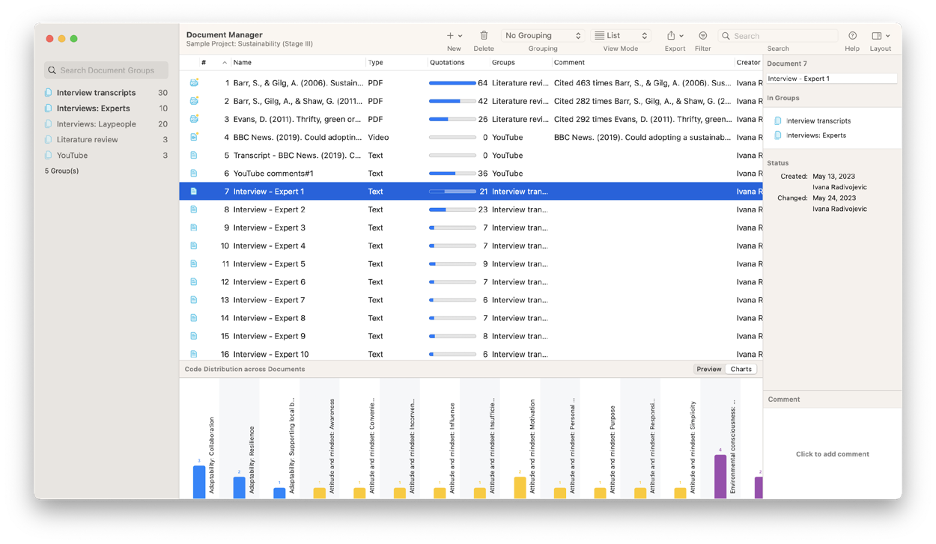Sort by the Creator column header
Image resolution: width=936 pixels, height=544 pixels.
[x=748, y=62]
